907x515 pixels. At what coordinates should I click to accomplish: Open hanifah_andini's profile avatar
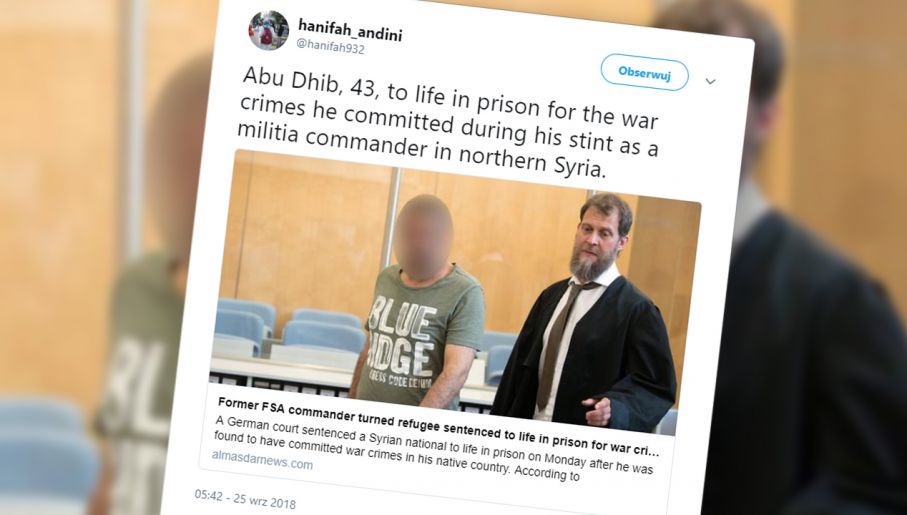[268, 31]
